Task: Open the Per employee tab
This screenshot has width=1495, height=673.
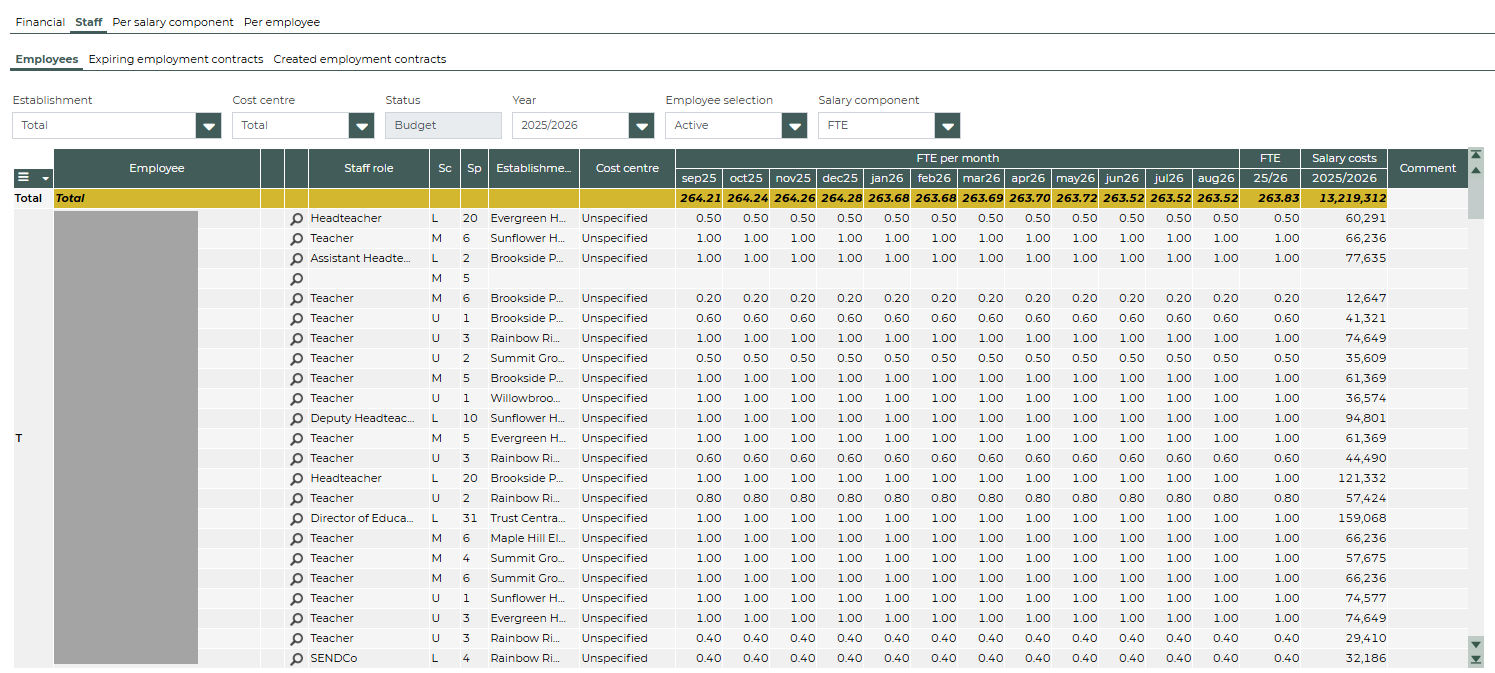Action: point(282,22)
